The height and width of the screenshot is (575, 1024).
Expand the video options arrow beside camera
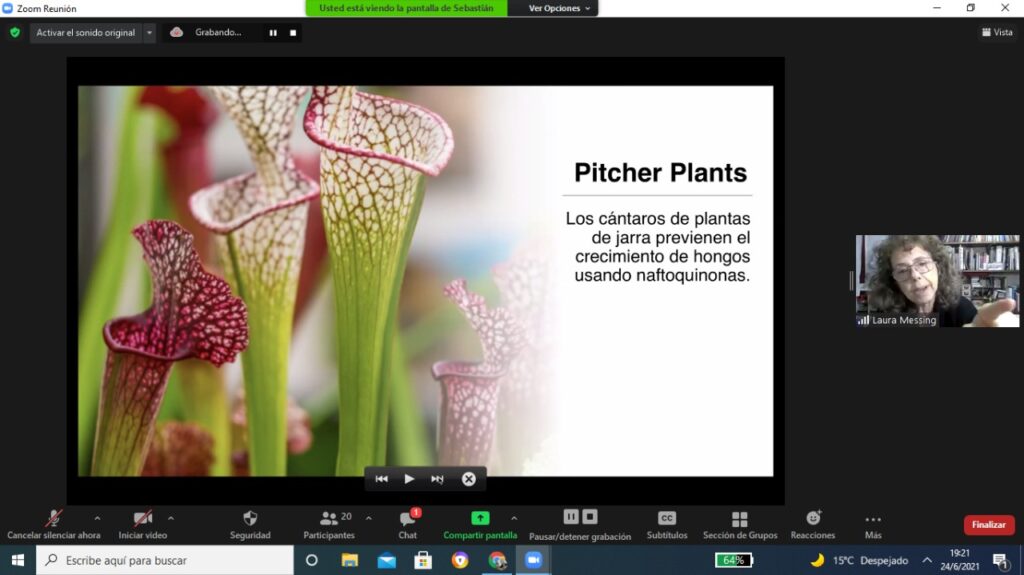(171, 518)
